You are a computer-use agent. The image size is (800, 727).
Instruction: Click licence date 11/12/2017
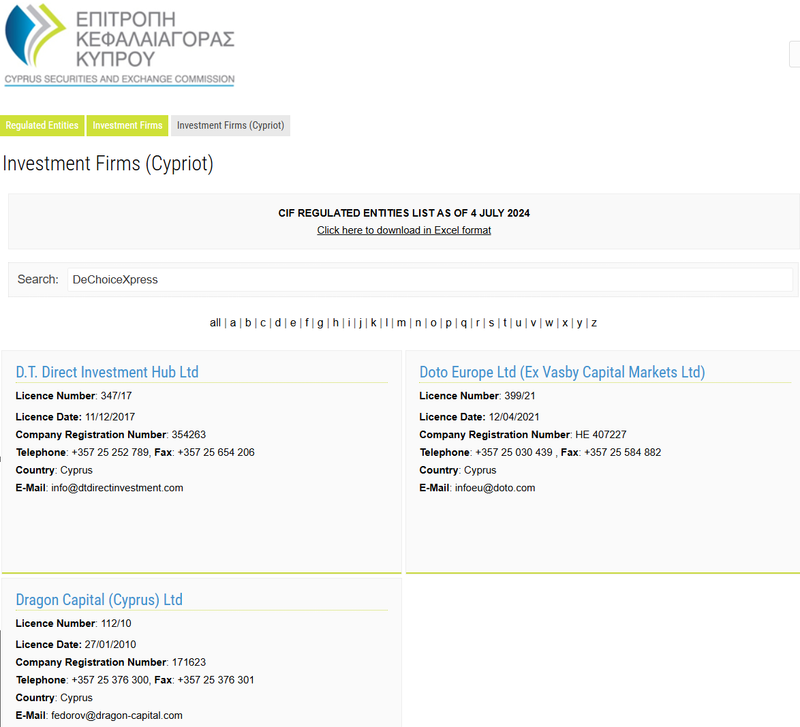coord(110,417)
